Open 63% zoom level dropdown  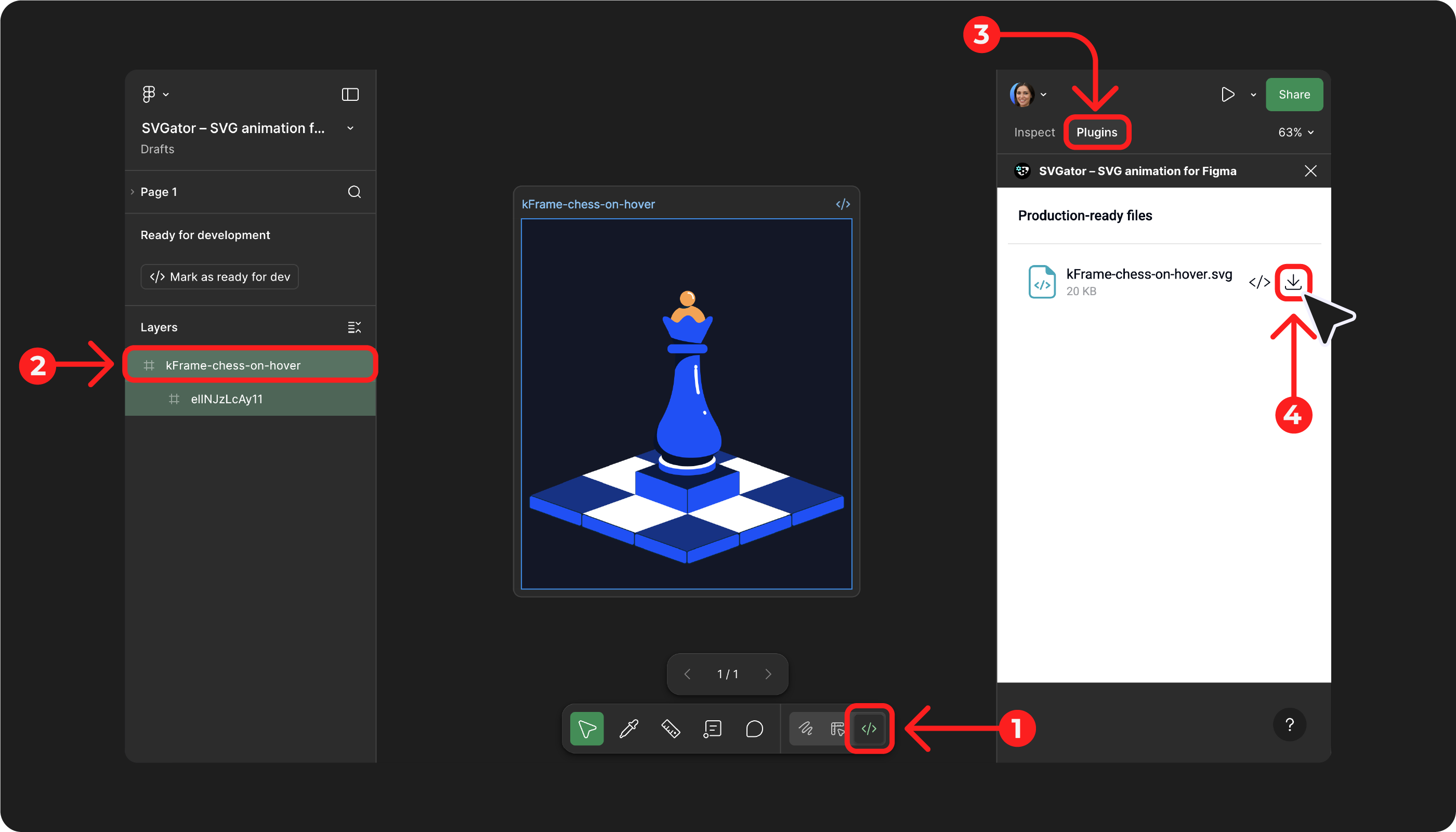[x=1295, y=133]
